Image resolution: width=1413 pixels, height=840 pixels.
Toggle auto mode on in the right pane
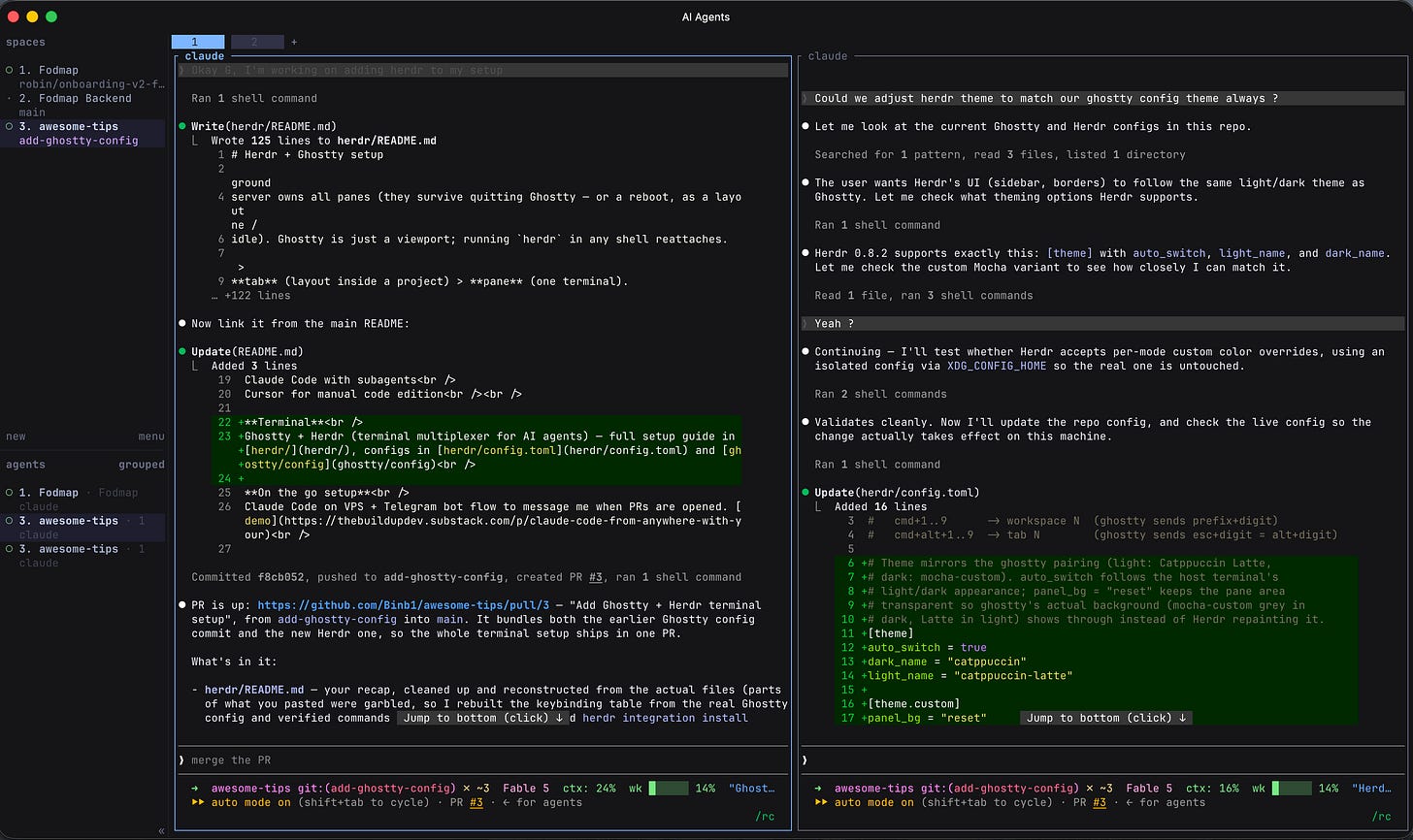[x=874, y=802]
